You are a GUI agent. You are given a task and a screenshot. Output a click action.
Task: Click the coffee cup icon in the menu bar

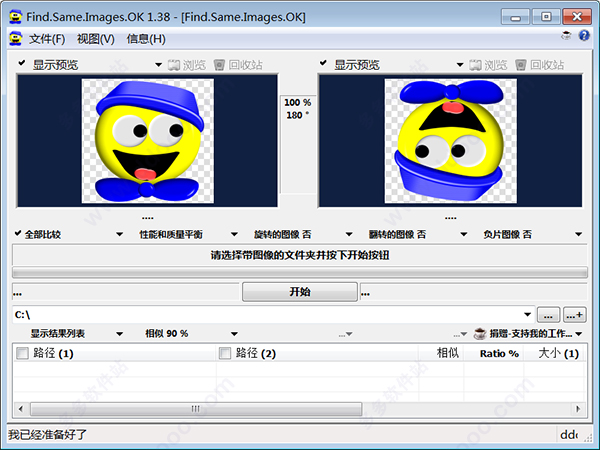[566, 36]
